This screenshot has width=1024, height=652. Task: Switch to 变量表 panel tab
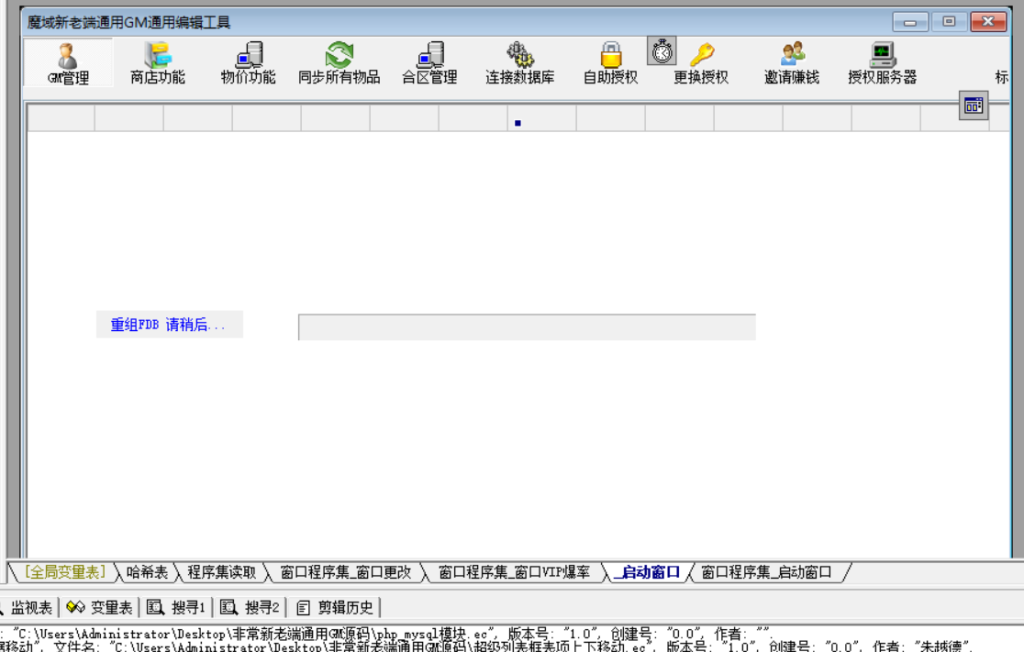tap(100, 608)
